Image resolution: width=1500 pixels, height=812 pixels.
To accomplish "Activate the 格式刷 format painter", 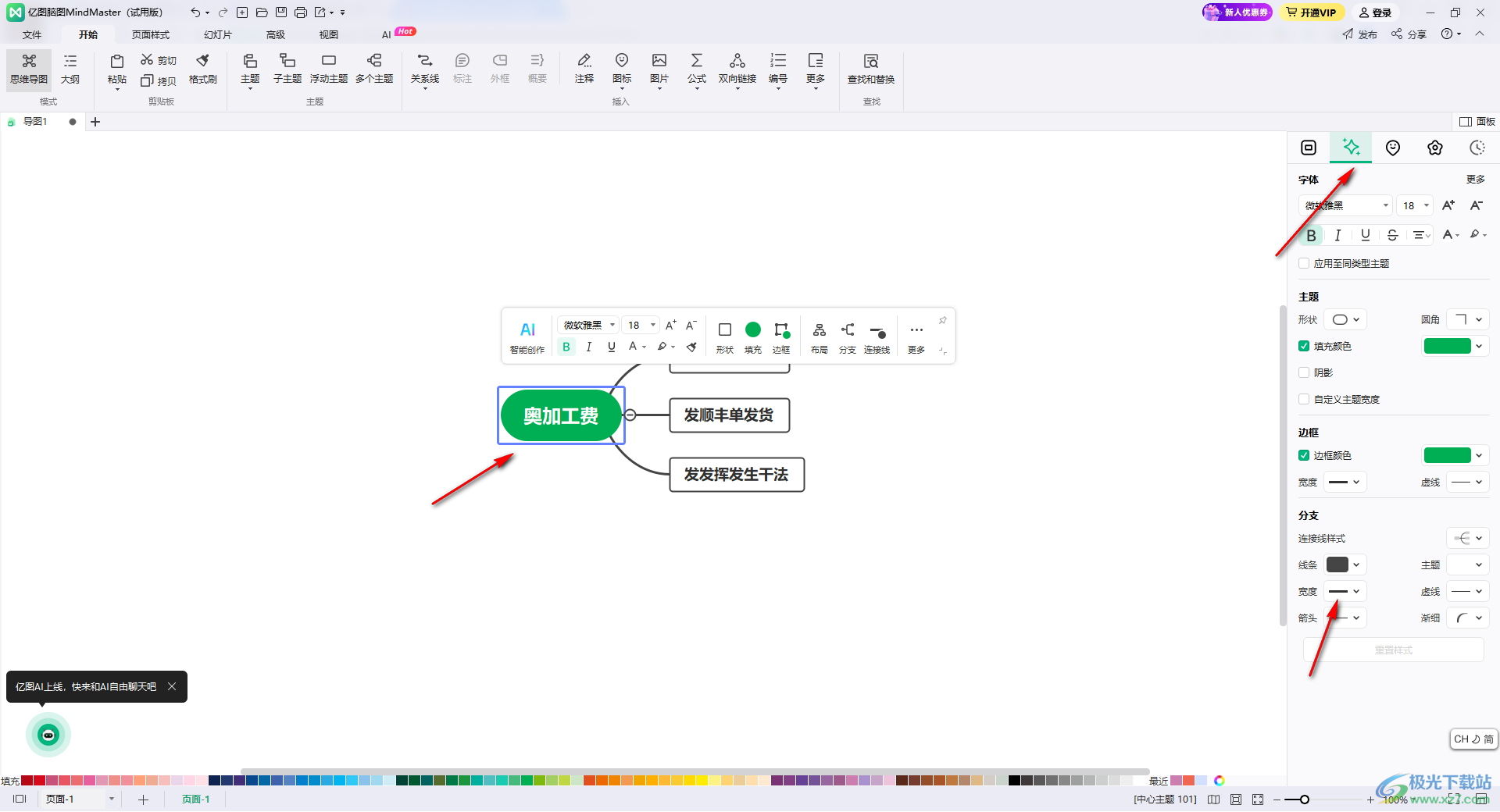I will click(203, 69).
